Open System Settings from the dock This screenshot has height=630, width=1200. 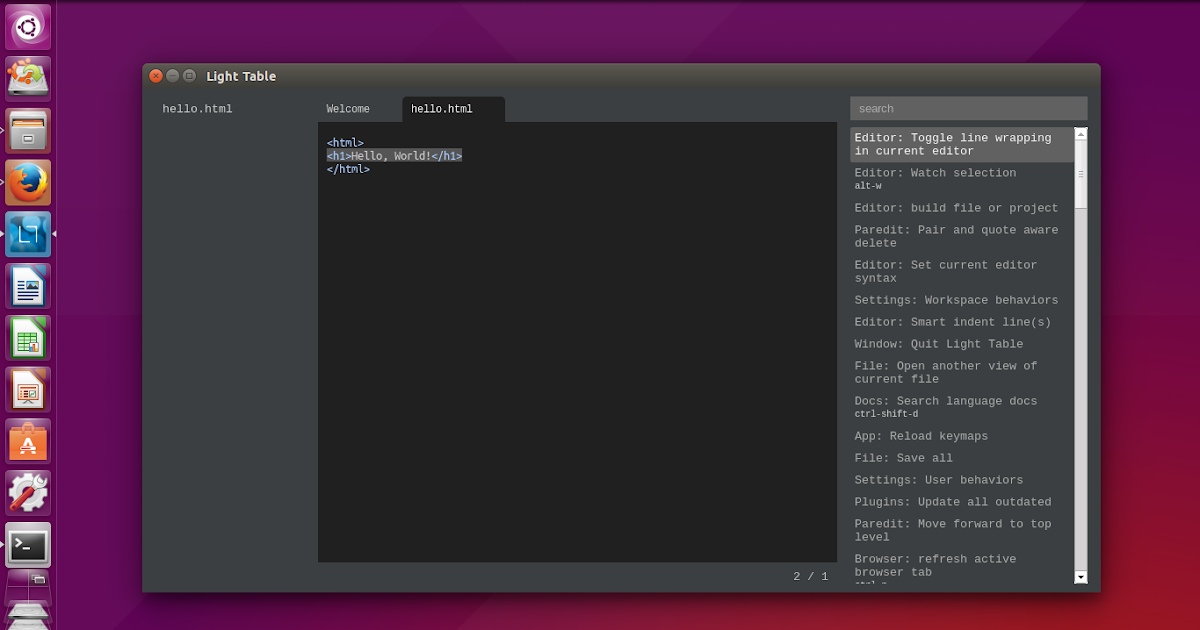[27, 493]
